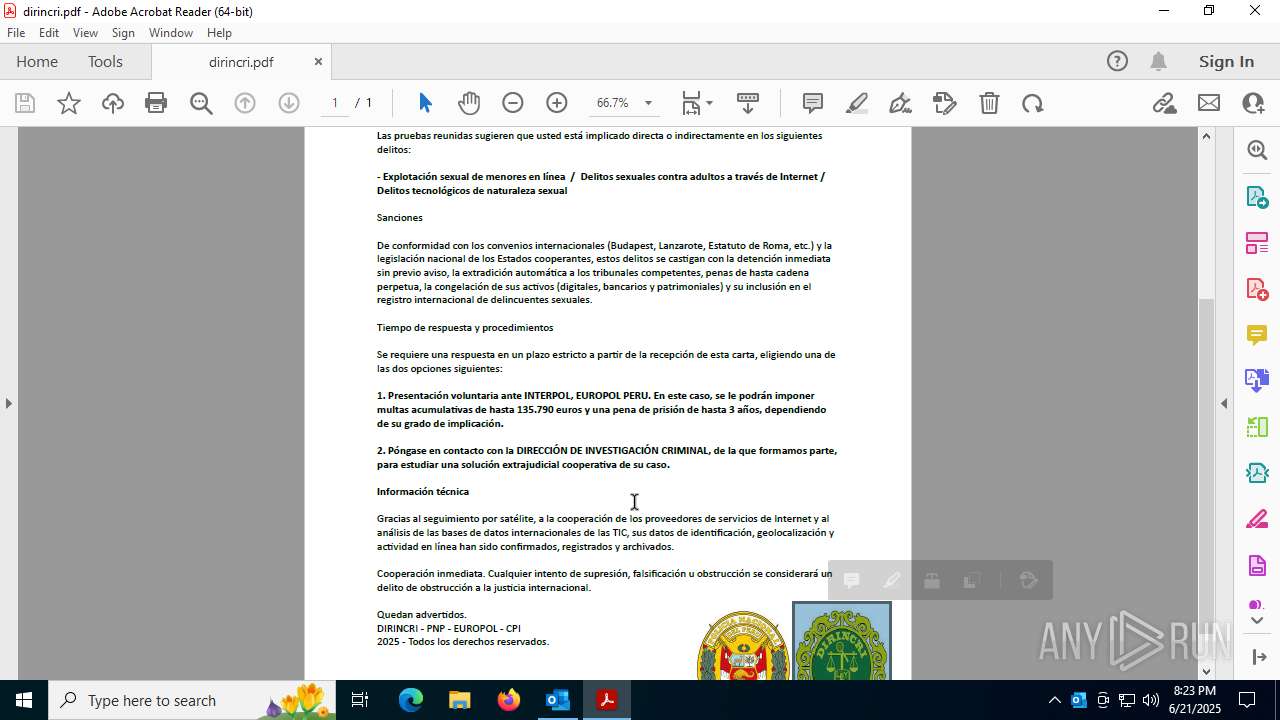
Task: Go to previous page arrow
Action: click(245, 103)
